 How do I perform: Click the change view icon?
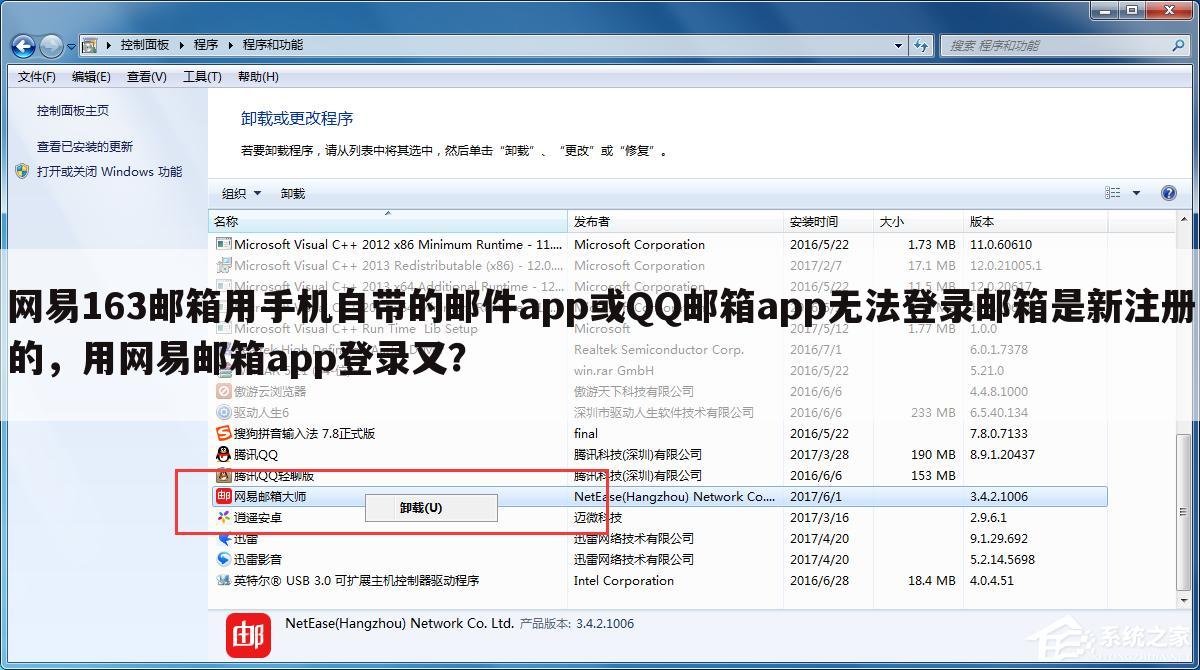click(1113, 193)
